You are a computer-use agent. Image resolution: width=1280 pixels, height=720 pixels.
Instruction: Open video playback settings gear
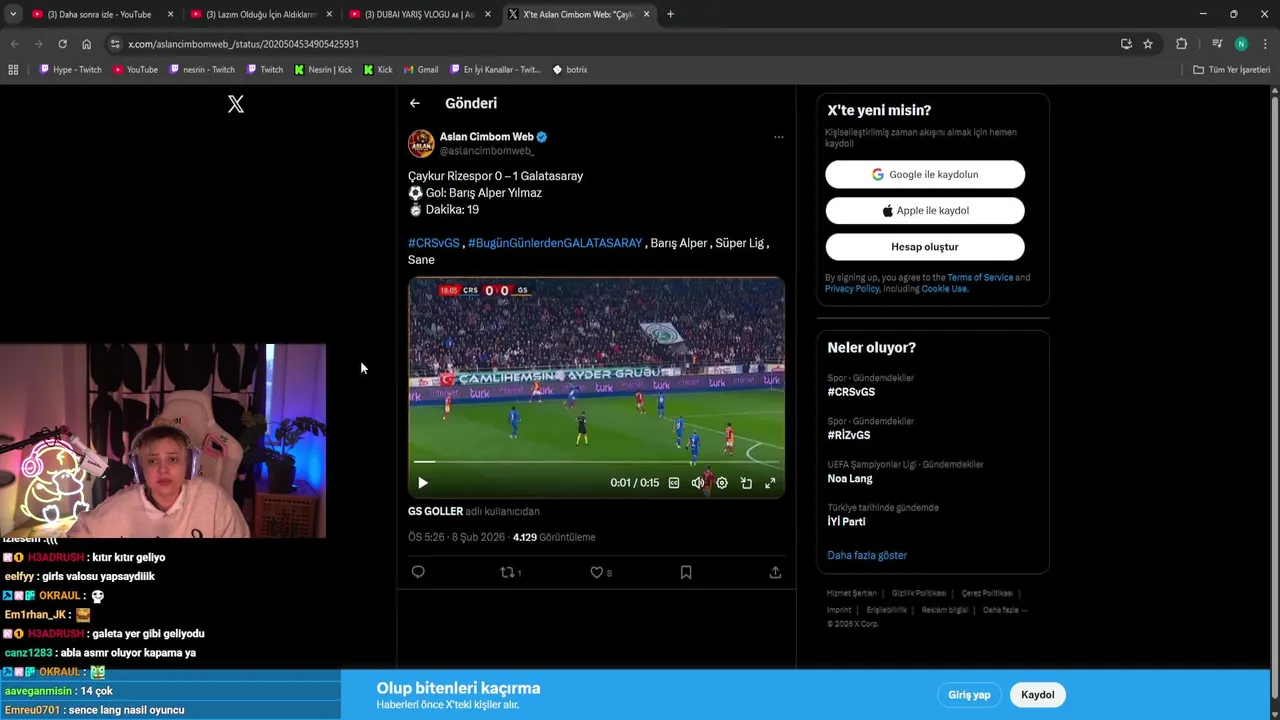click(722, 483)
